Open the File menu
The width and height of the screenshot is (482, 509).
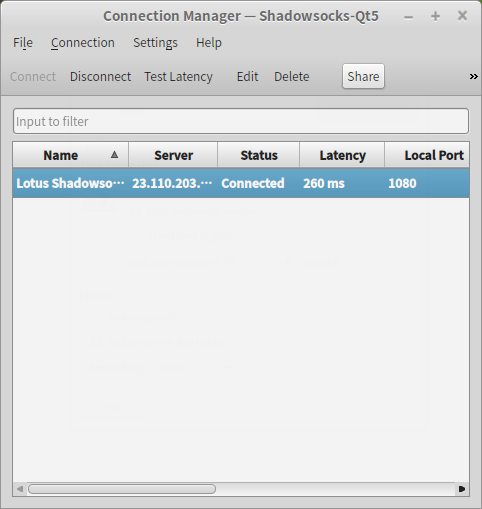click(23, 43)
